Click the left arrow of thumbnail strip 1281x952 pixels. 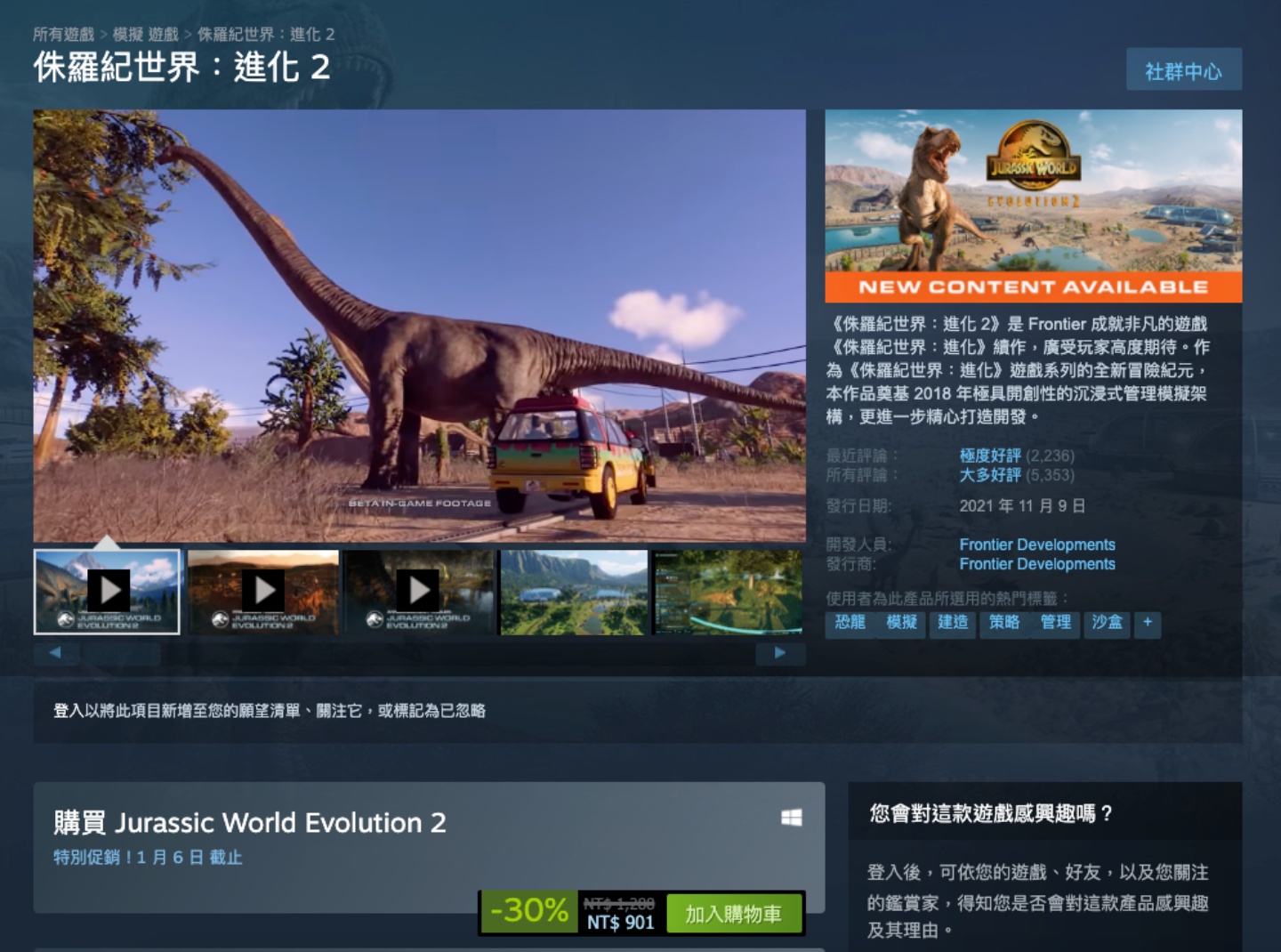click(56, 653)
